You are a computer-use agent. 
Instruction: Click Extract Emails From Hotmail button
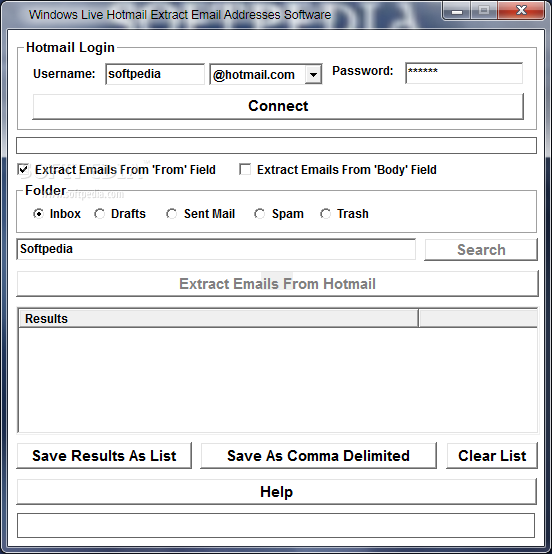[x=277, y=284]
